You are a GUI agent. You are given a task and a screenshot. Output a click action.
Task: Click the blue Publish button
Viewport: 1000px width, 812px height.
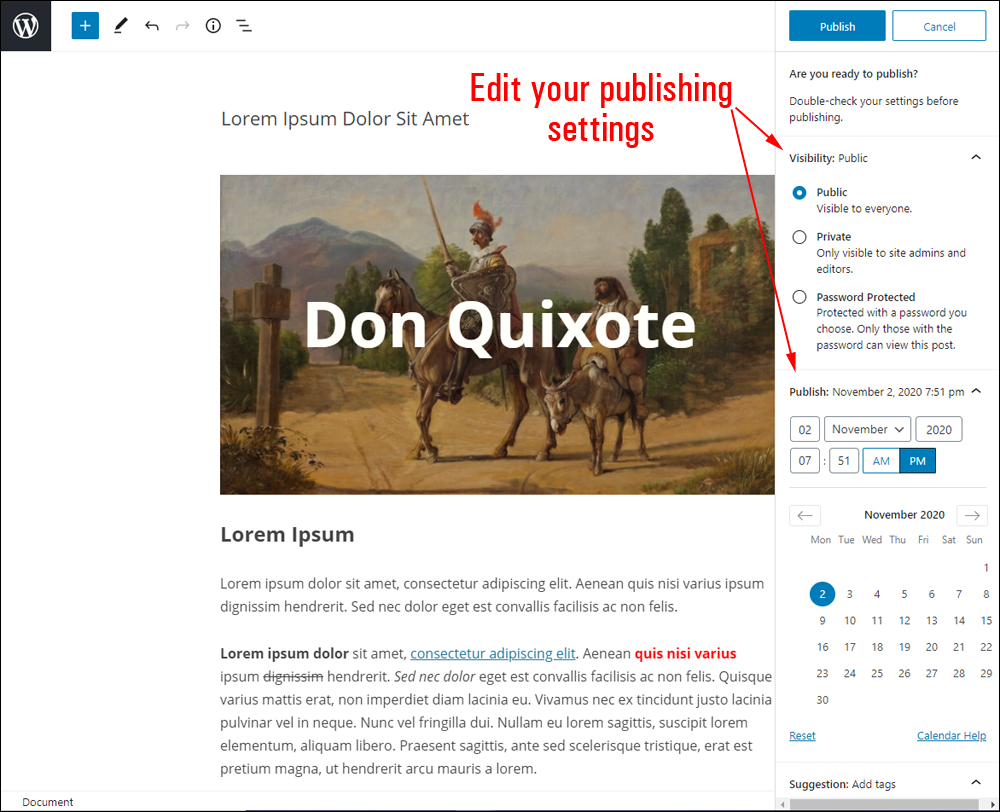click(x=837, y=26)
